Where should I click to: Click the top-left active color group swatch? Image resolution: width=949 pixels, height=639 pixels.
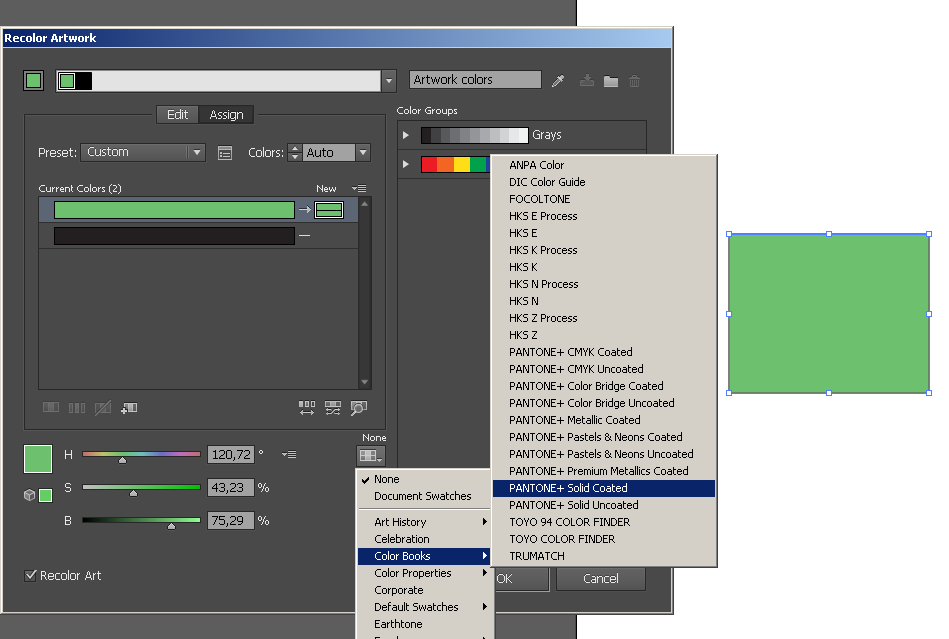(33, 80)
